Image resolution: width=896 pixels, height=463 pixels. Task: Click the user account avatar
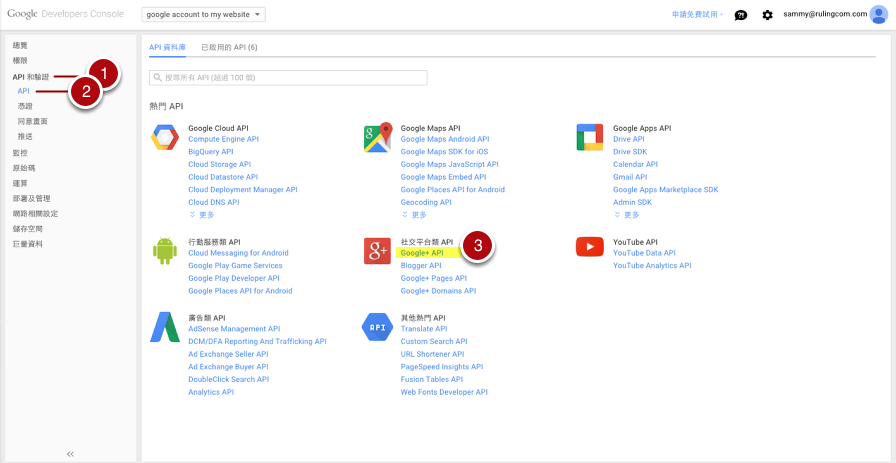point(878,15)
